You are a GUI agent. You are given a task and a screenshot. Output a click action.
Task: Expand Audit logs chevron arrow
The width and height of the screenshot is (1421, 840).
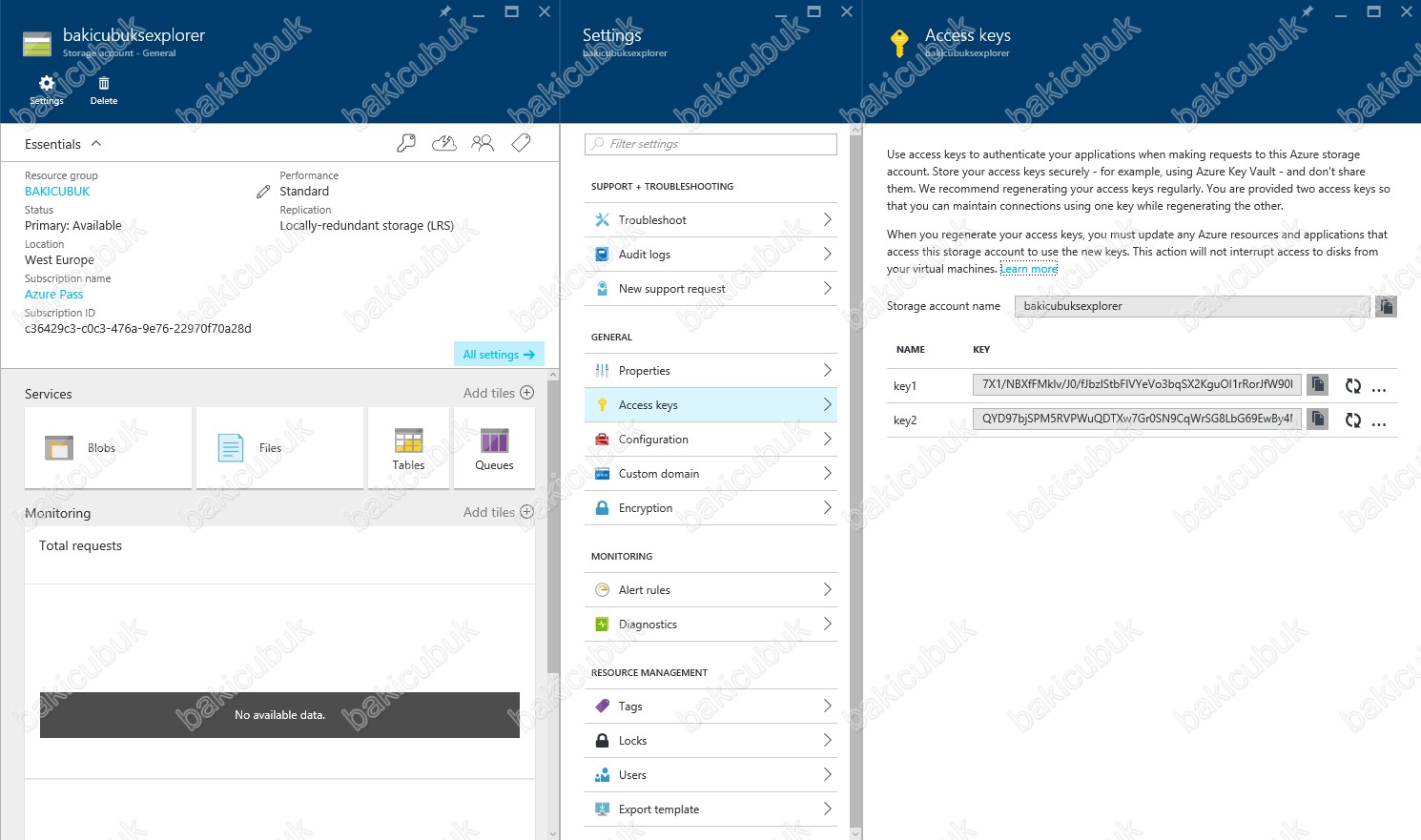pos(827,254)
